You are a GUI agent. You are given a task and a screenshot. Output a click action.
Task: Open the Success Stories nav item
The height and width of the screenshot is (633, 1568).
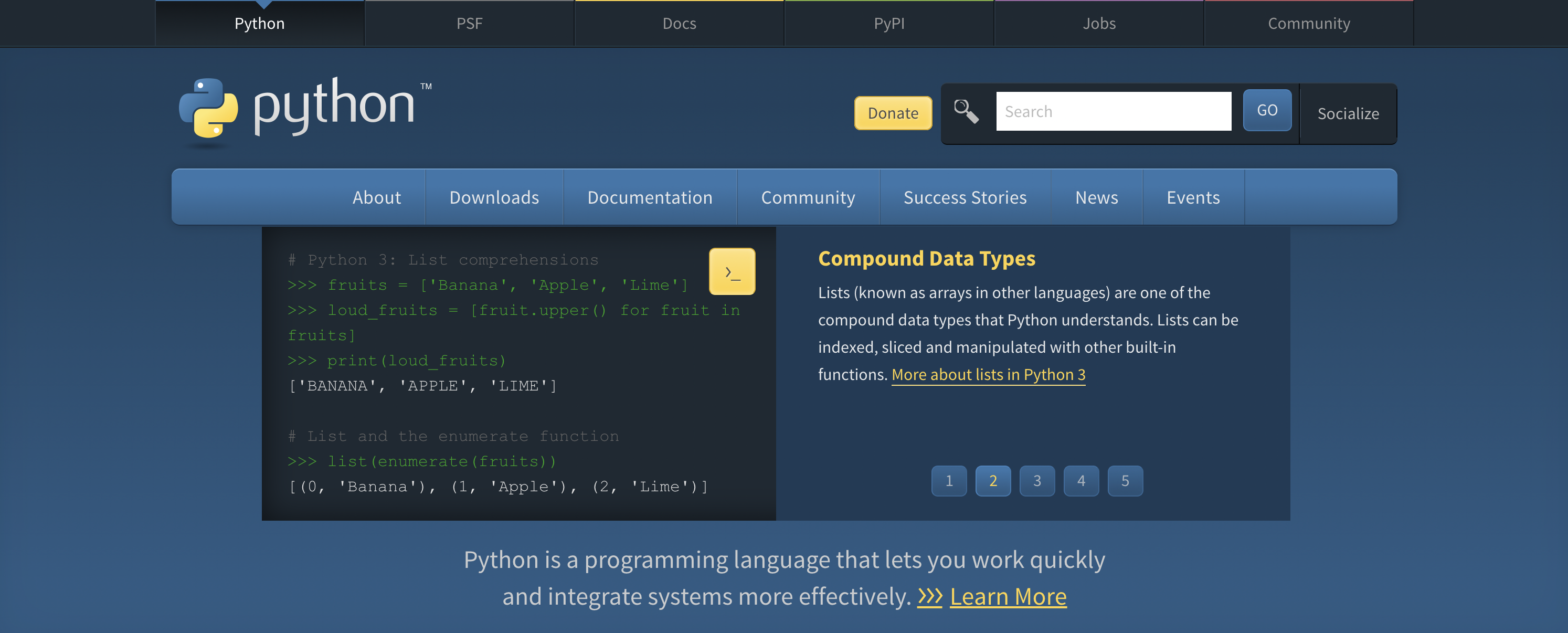click(x=965, y=197)
